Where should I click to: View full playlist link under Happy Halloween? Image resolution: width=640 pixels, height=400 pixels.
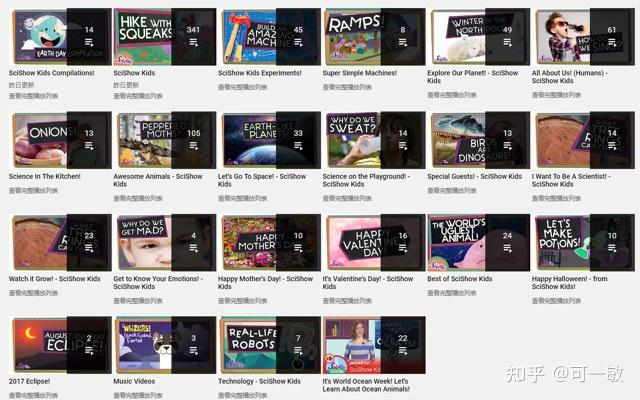point(556,301)
